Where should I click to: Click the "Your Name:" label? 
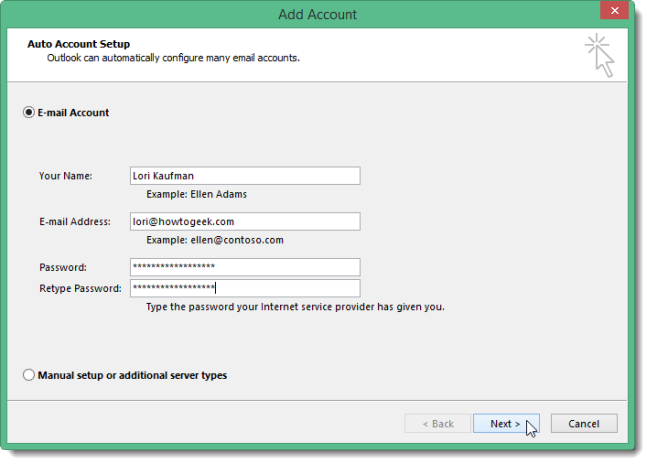(x=66, y=176)
